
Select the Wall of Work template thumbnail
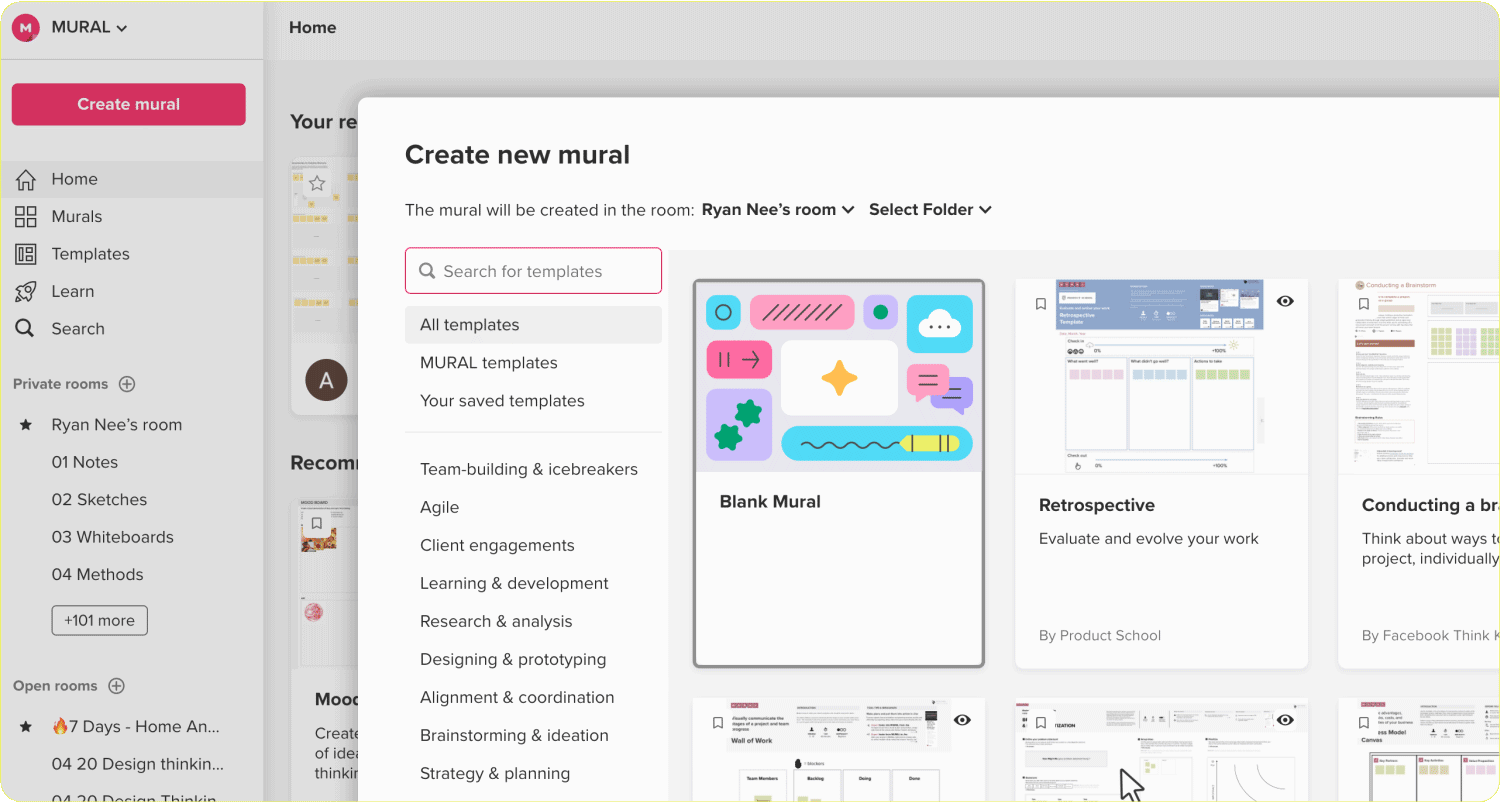[x=839, y=750]
